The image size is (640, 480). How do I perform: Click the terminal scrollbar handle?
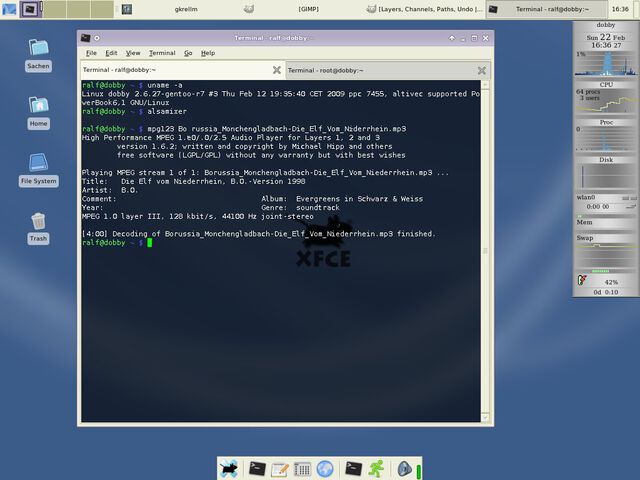(x=485, y=251)
